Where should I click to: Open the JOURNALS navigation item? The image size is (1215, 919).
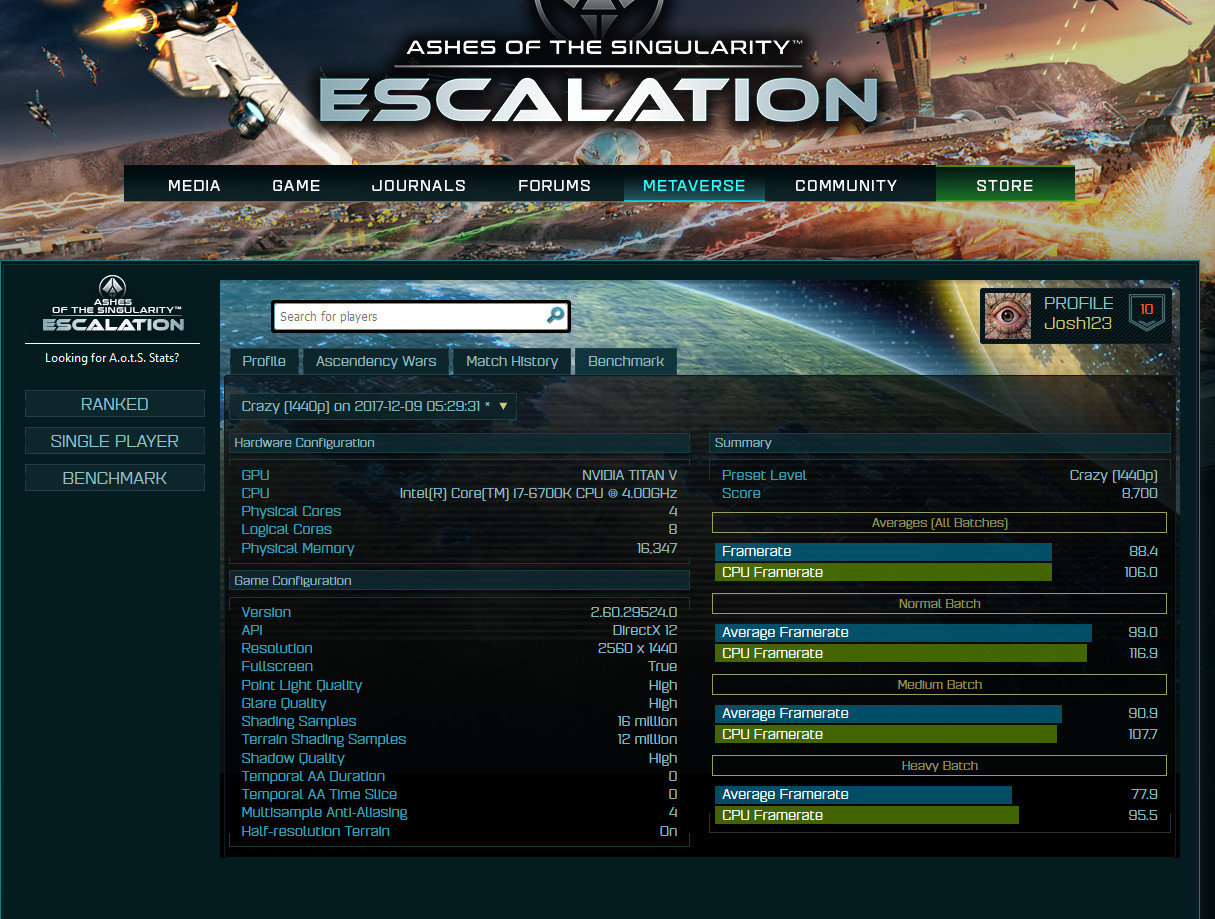pyautogui.click(x=418, y=185)
